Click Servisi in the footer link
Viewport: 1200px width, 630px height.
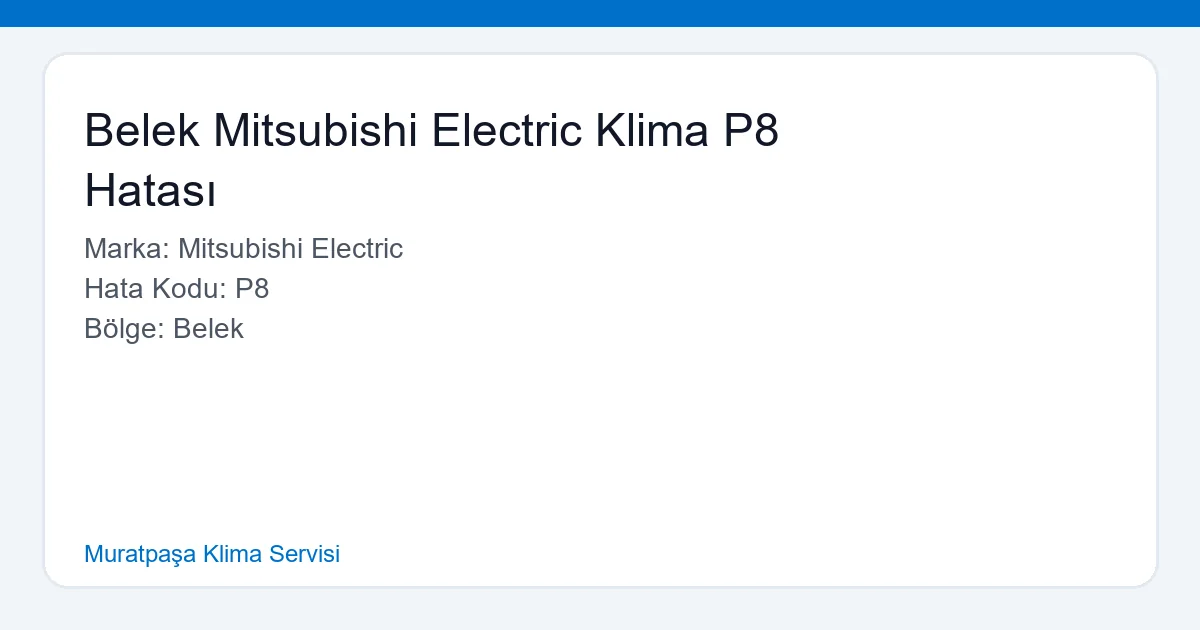point(307,554)
